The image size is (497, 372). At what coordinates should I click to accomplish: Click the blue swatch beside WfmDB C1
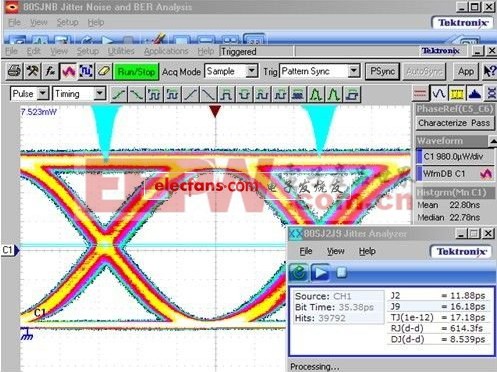coord(419,174)
